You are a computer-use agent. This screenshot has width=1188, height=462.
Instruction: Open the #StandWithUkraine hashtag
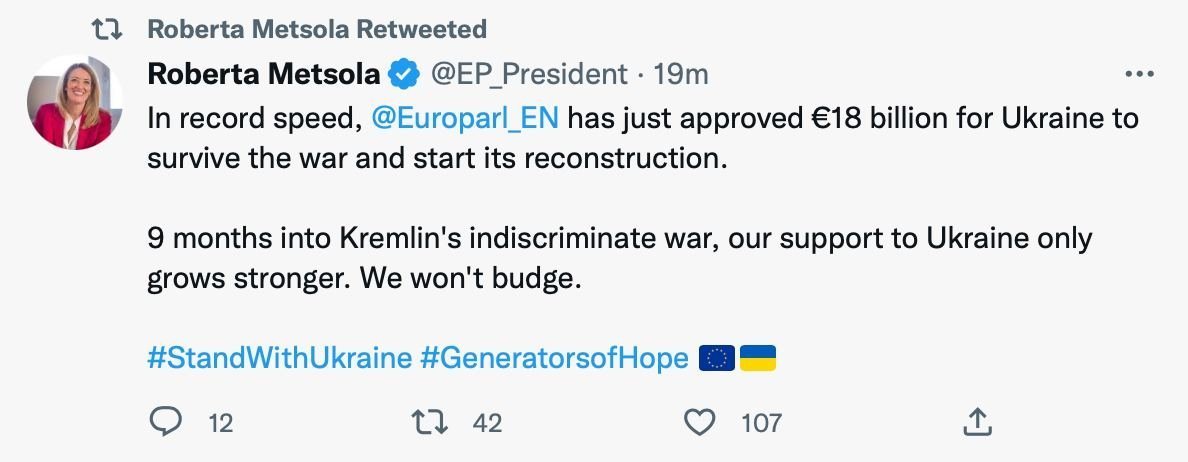(x=279, y=358)
